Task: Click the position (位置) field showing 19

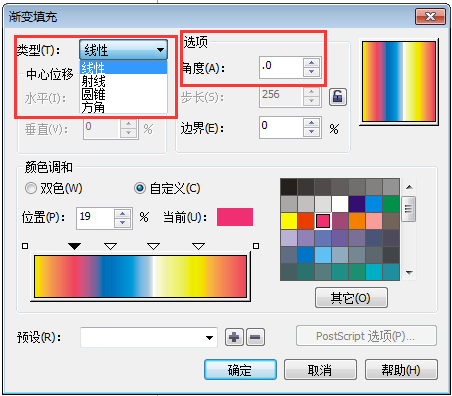Action: point(95,219)
